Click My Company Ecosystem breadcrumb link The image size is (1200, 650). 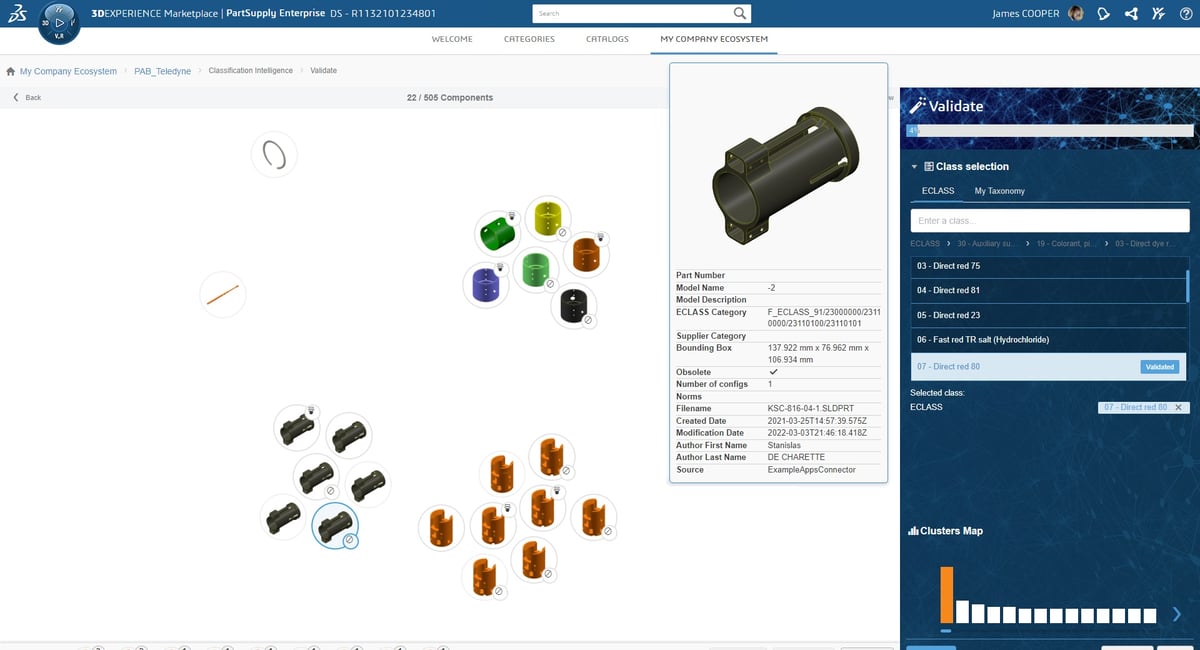68,71
